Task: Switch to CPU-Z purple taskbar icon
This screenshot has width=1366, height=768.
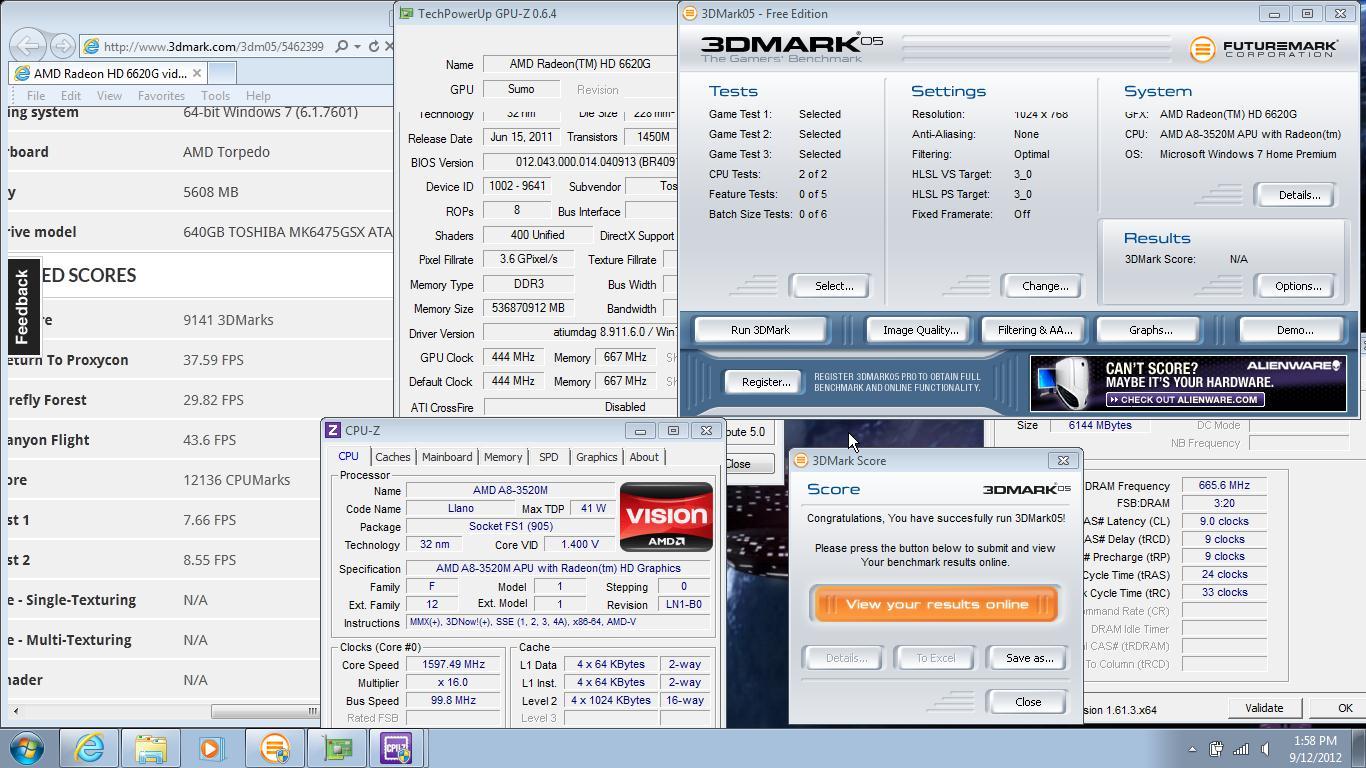Action: point(397,748)
